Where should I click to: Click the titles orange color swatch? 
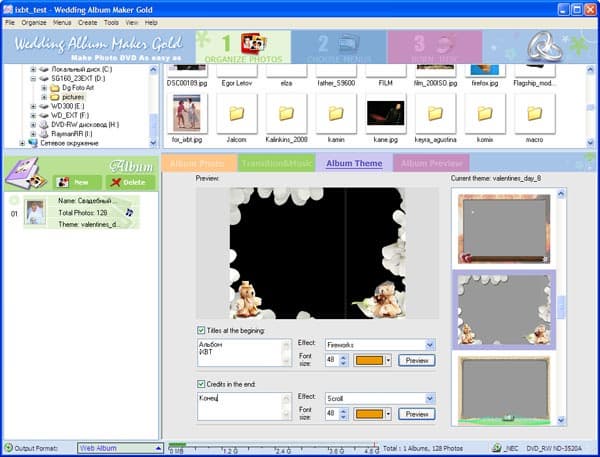pos(369,360)
